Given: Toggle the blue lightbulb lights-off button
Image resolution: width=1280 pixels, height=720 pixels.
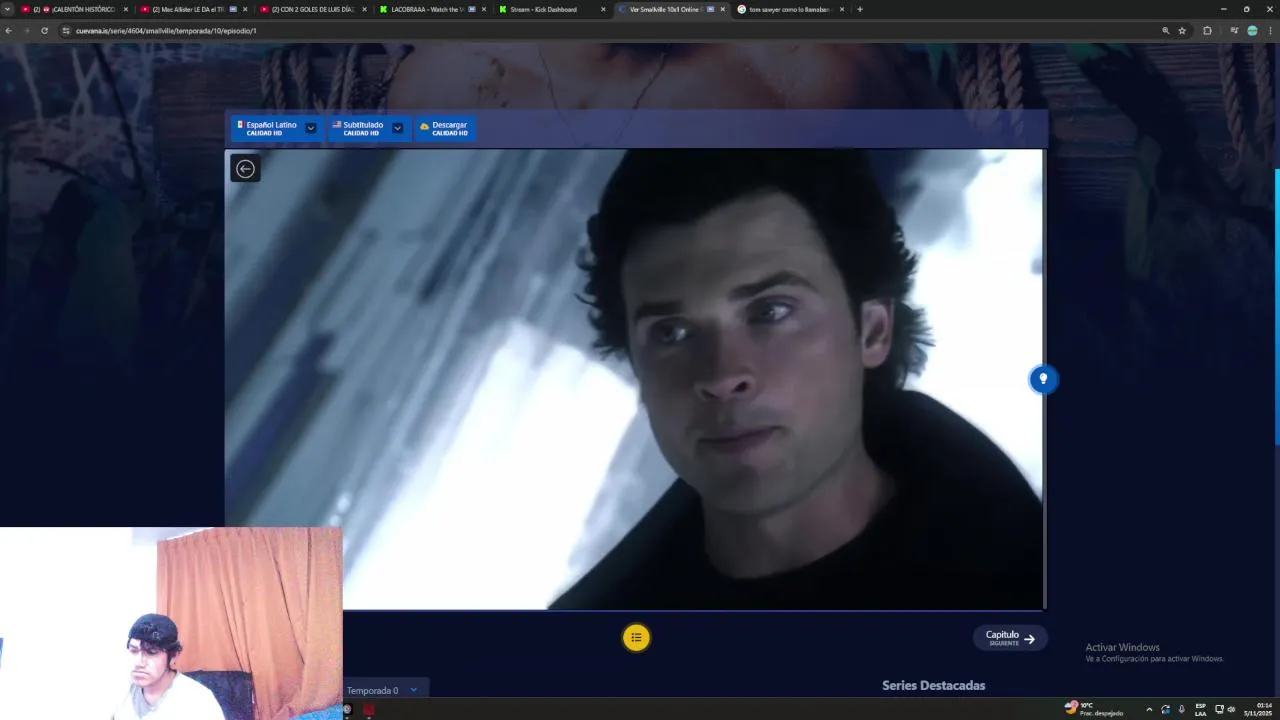Looking at the screenshot, I should pos(1043,379).
